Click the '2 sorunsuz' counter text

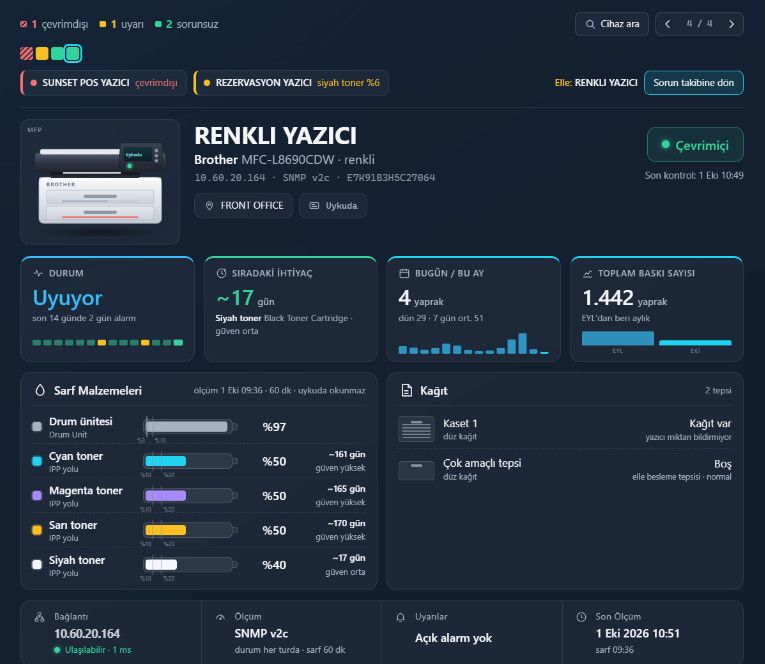click(192, 24)
